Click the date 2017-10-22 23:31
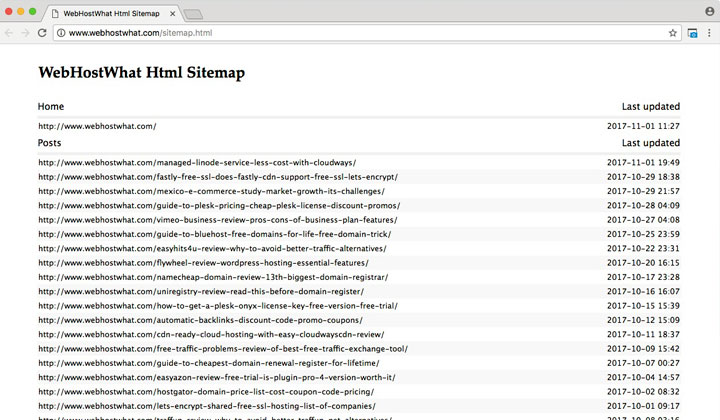 tap(643, 248)
